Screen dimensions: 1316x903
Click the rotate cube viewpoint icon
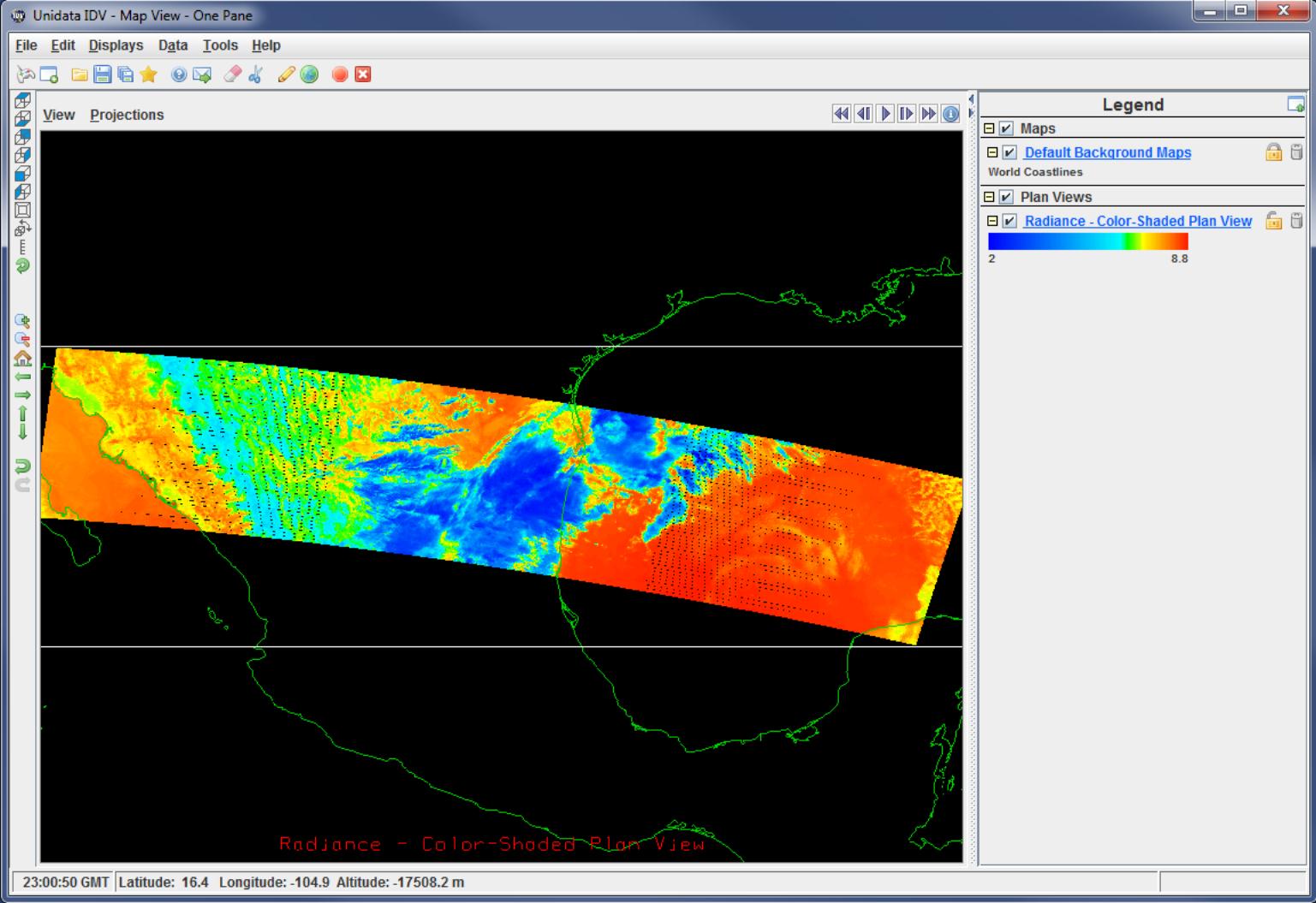23,228
